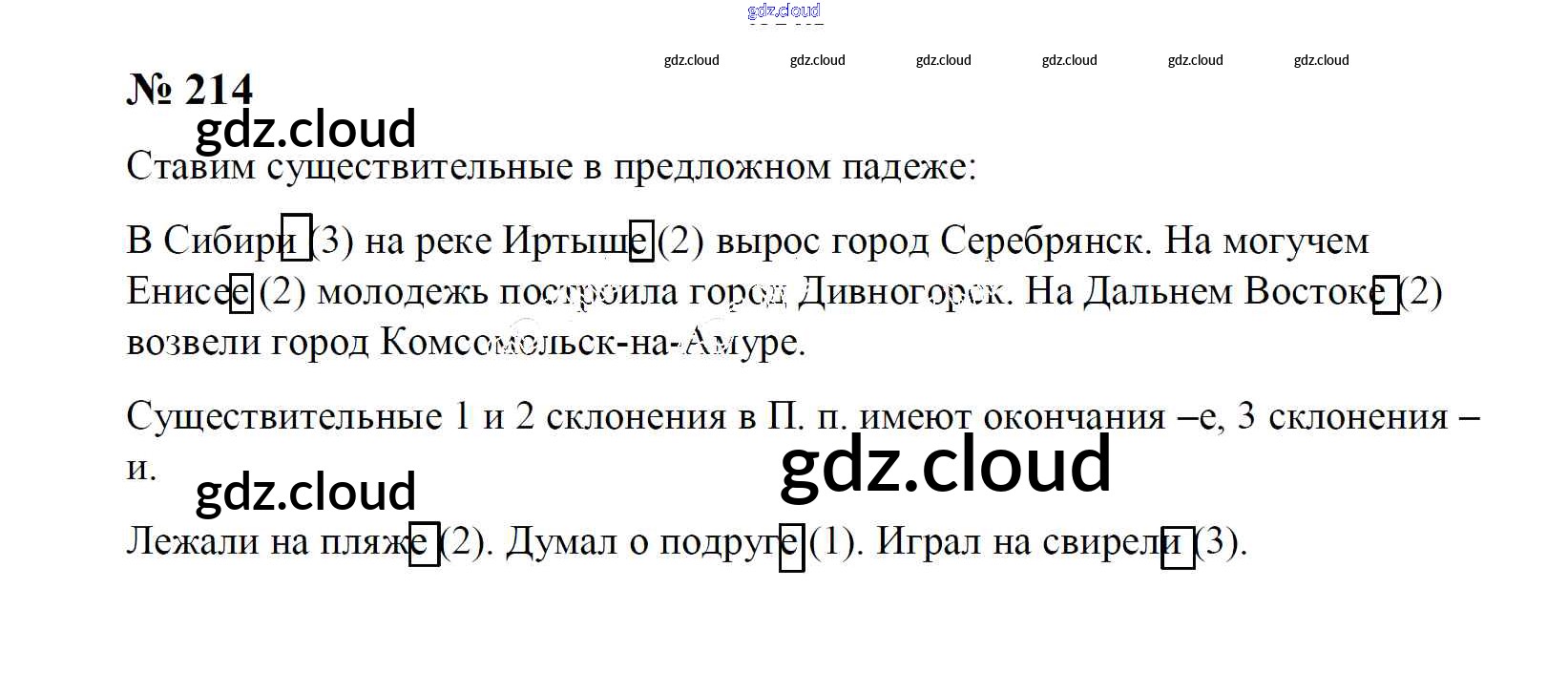Image resolution: width=1568 pixels, height=694 pixels.
Task: Click the rightmost small gdz.cloud label in top row
Action: click(x=1321, y=60)
